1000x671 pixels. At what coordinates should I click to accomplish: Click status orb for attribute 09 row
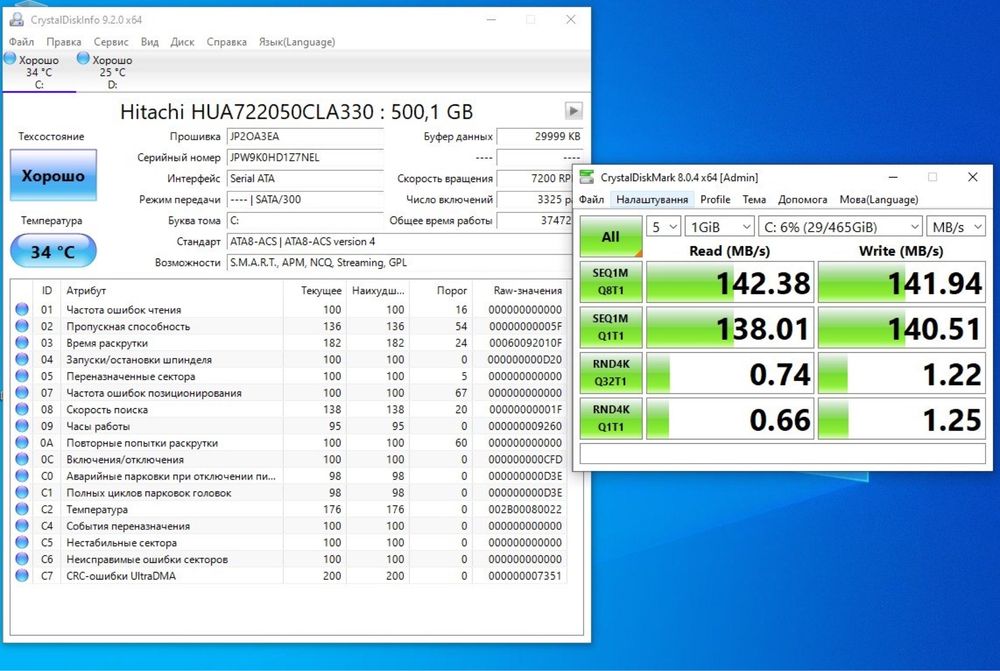[x=22, y=425]
